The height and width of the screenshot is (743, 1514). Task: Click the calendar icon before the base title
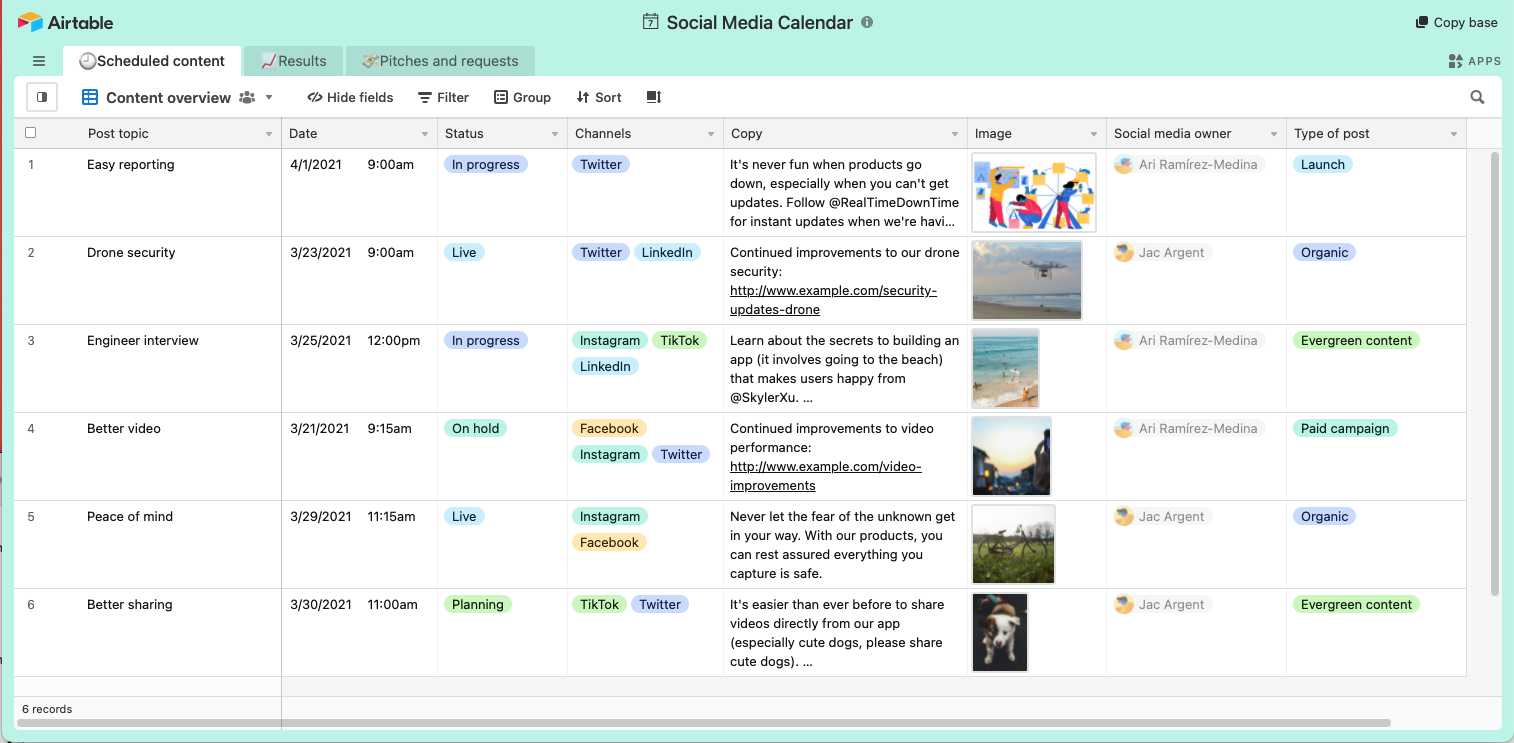[650, 22]
